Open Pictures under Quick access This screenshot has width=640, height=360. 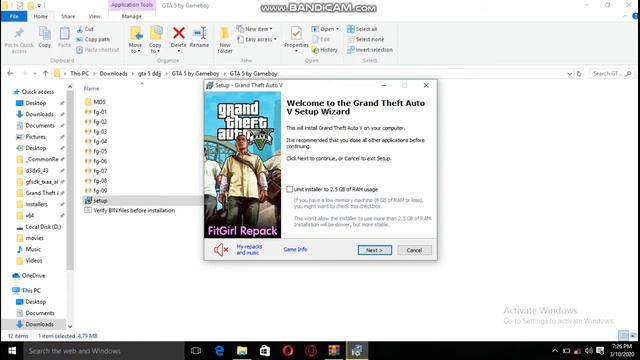click(x=35, y=137)
